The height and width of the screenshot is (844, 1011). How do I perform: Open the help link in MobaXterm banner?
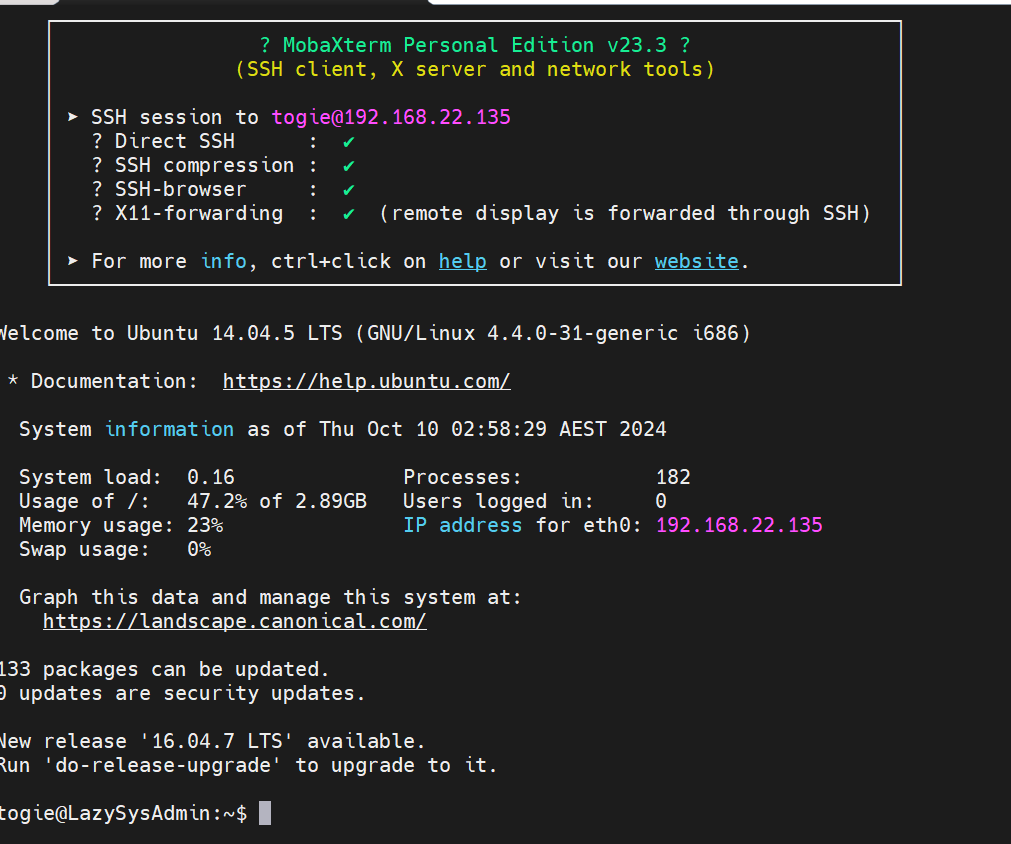462,261
